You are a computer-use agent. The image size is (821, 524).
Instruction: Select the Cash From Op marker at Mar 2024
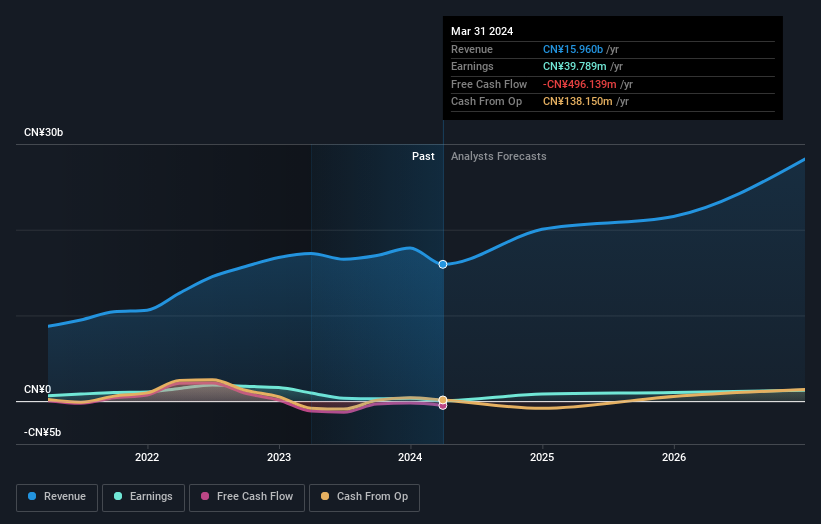443,400
